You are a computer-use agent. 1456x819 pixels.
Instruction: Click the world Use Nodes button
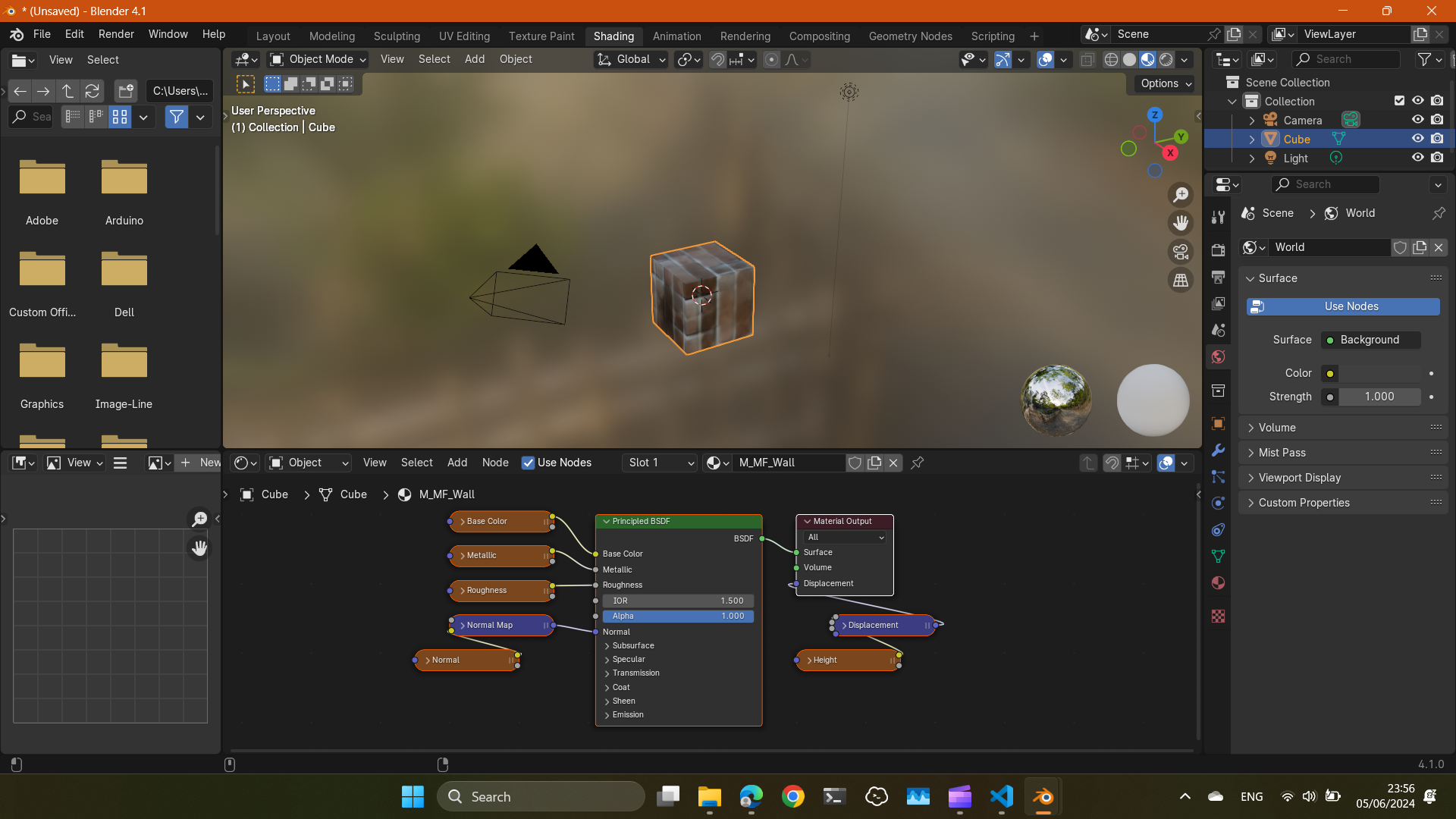pyautogui.click(x=1343, y=306)
